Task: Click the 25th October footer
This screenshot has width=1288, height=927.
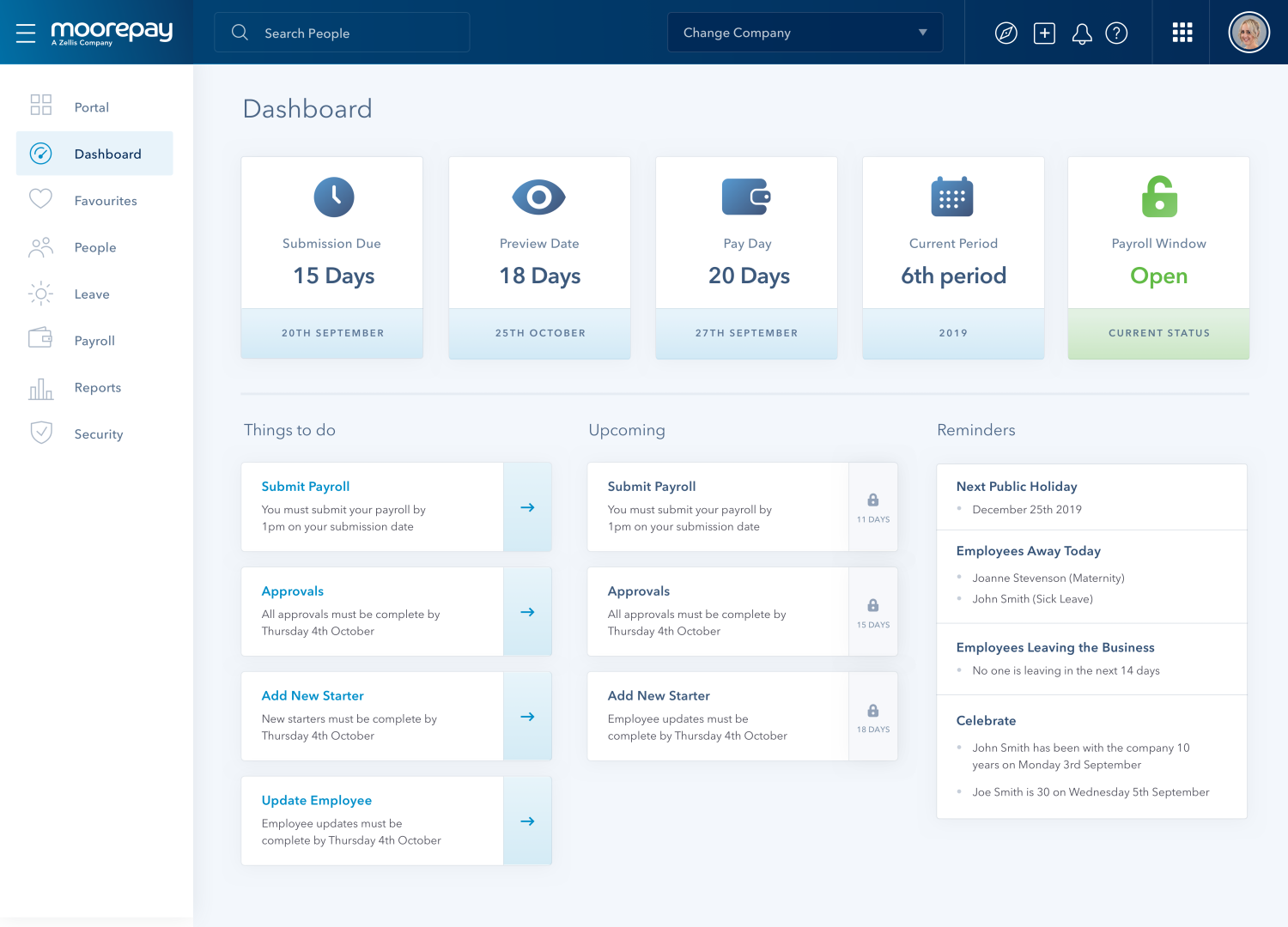Action: pos(540,333)
